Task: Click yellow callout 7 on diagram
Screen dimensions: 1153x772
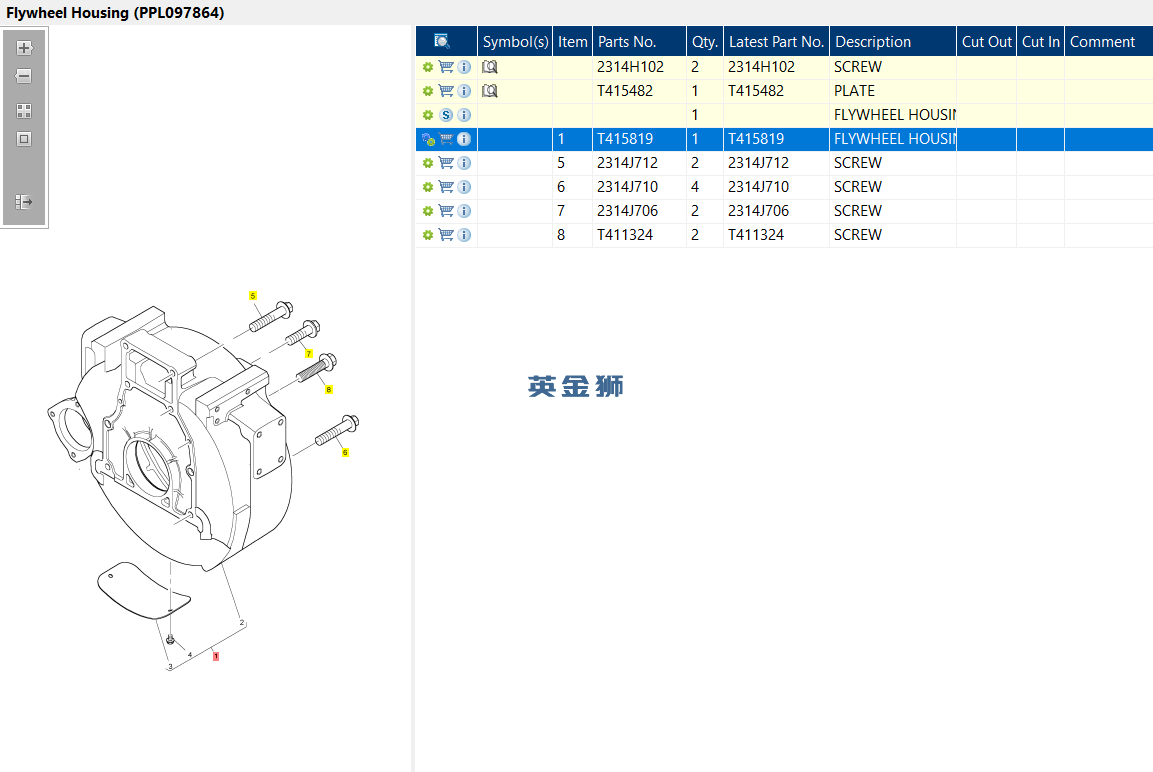Action: 309,354
